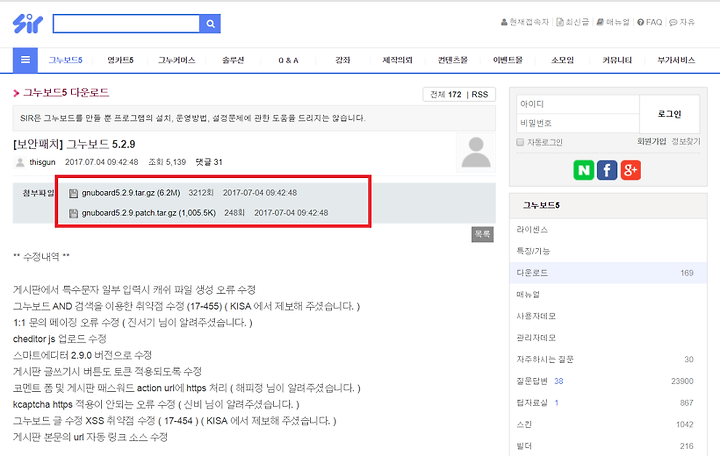
Task: Open the 매뉴얼 top link
Action: pos(613,22)
